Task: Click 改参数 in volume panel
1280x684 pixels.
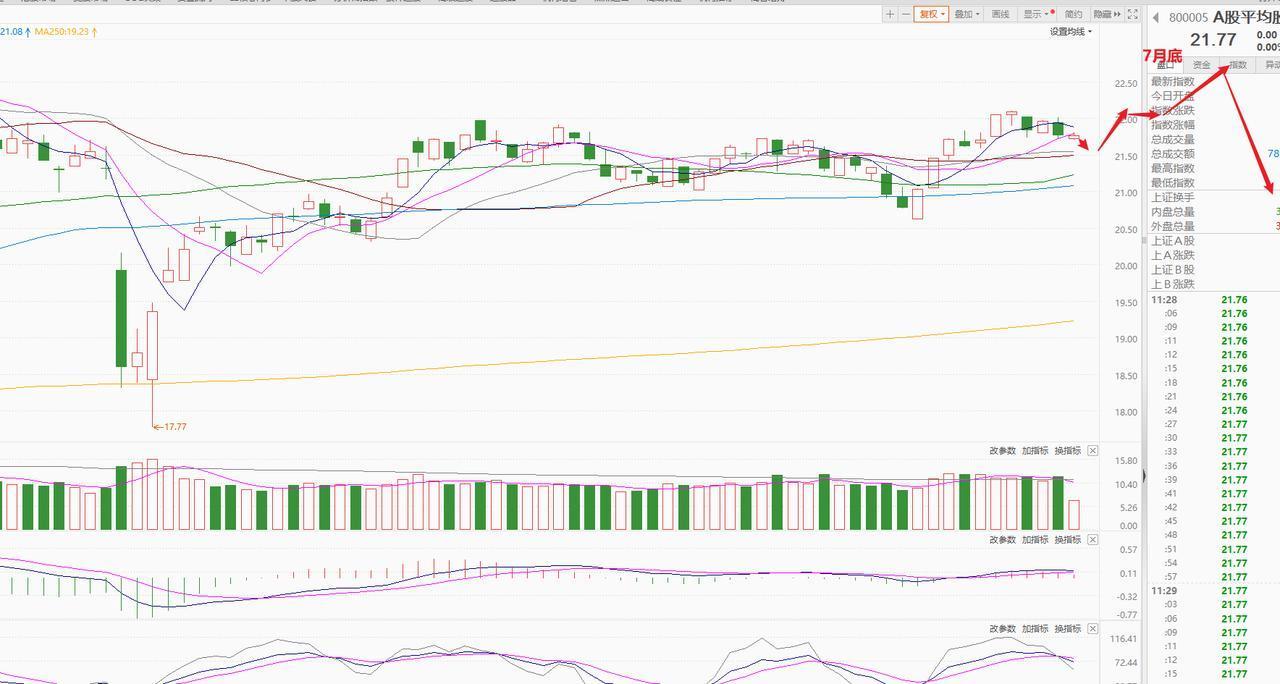Action: [x=1002, y=451]
